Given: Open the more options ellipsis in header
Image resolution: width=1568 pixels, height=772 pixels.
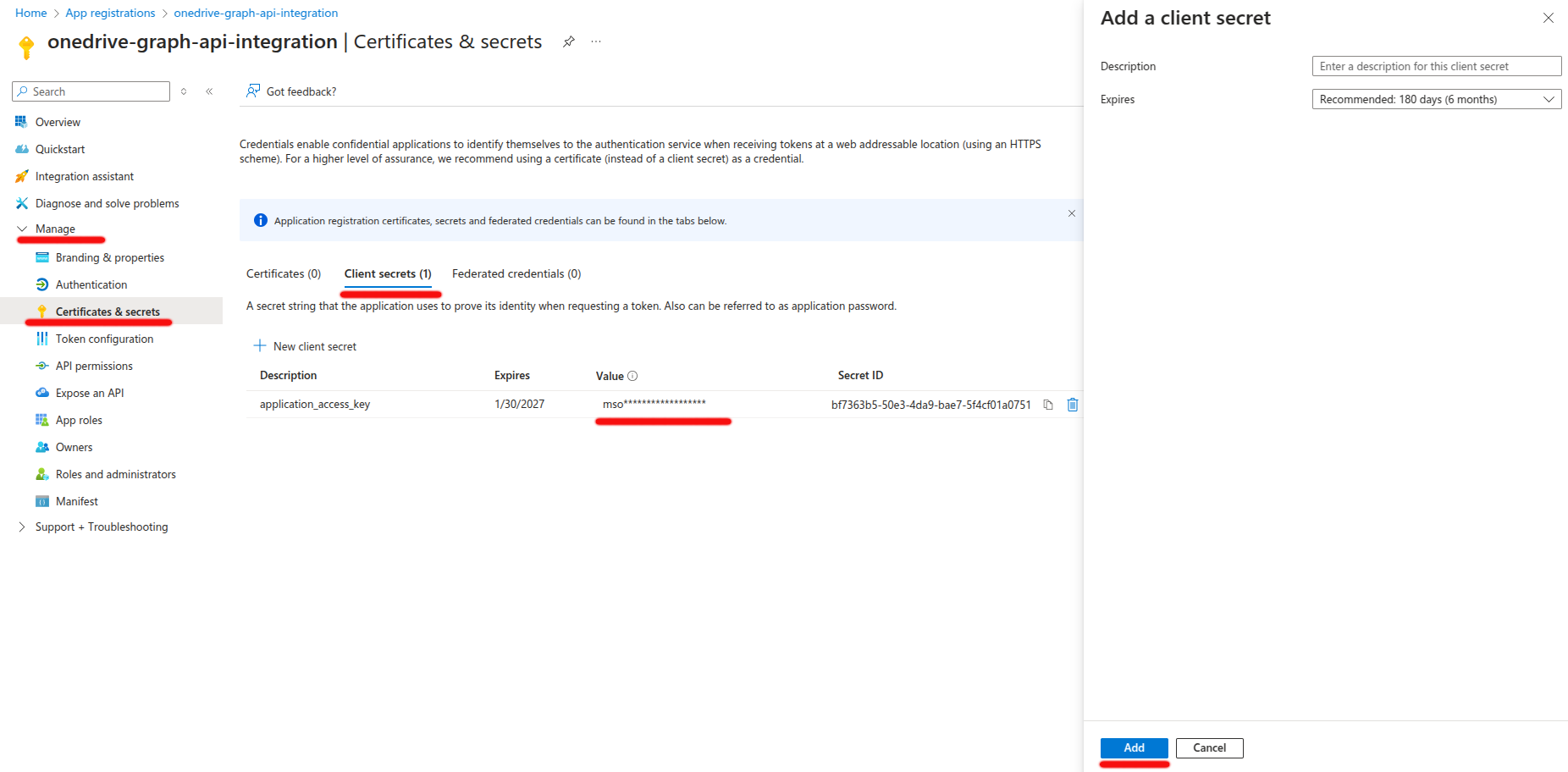Looking at the screenshot, I should [x=596, y=41].
